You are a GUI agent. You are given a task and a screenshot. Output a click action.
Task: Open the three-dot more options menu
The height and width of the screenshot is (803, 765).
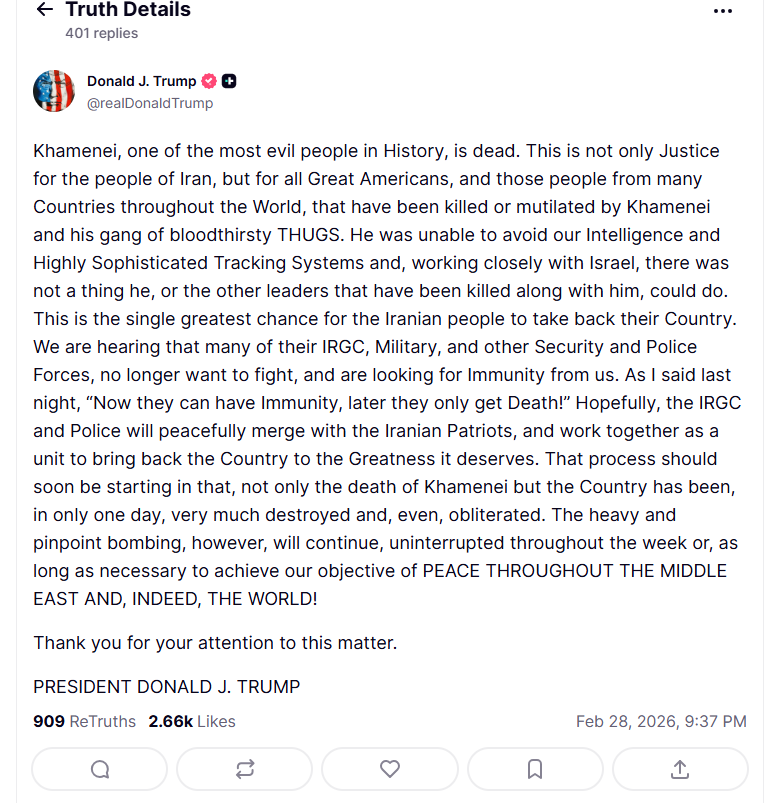723,11
